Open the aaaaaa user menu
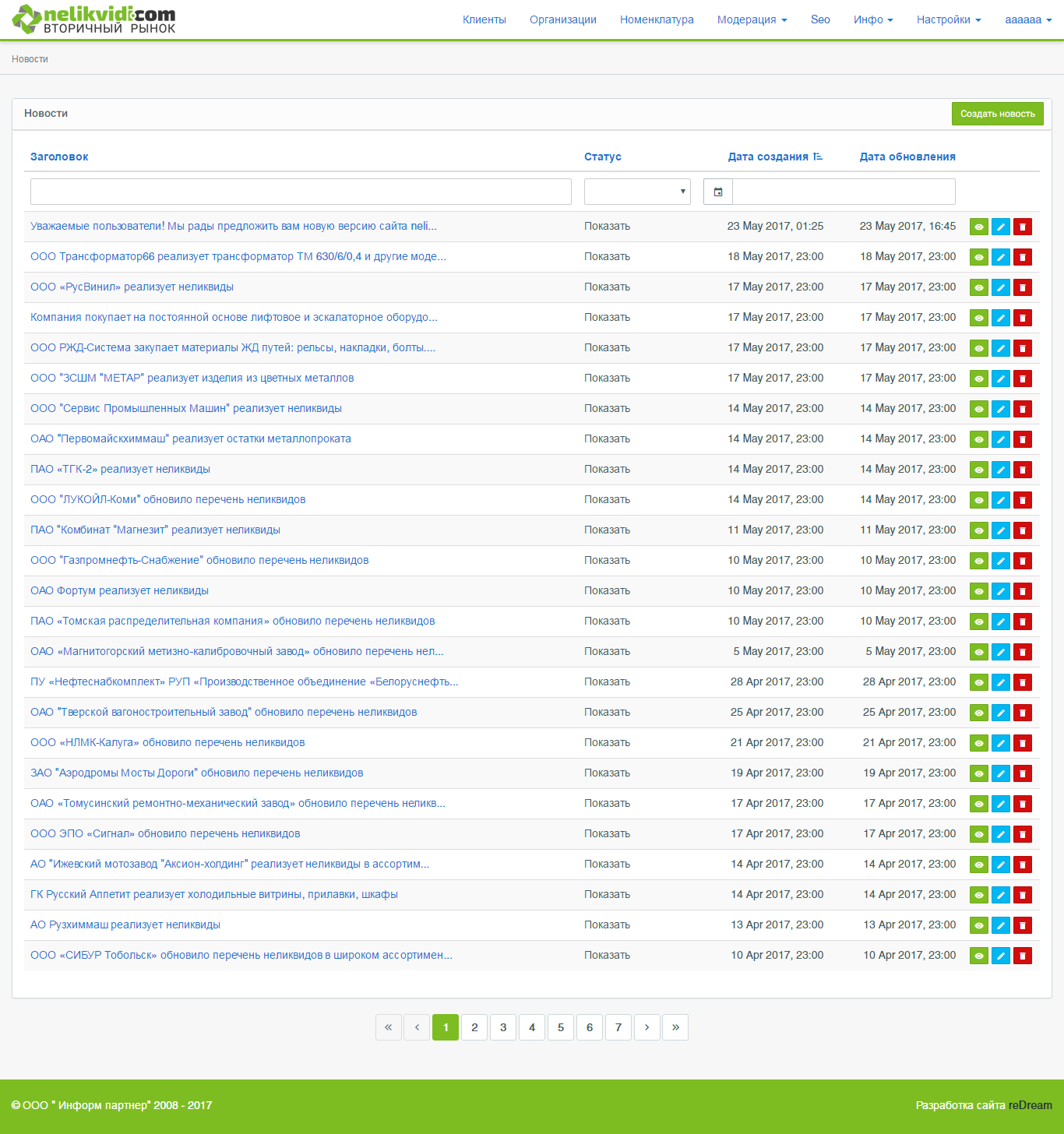The height and width of the screenshot is (1134, 1064). 1028,19
